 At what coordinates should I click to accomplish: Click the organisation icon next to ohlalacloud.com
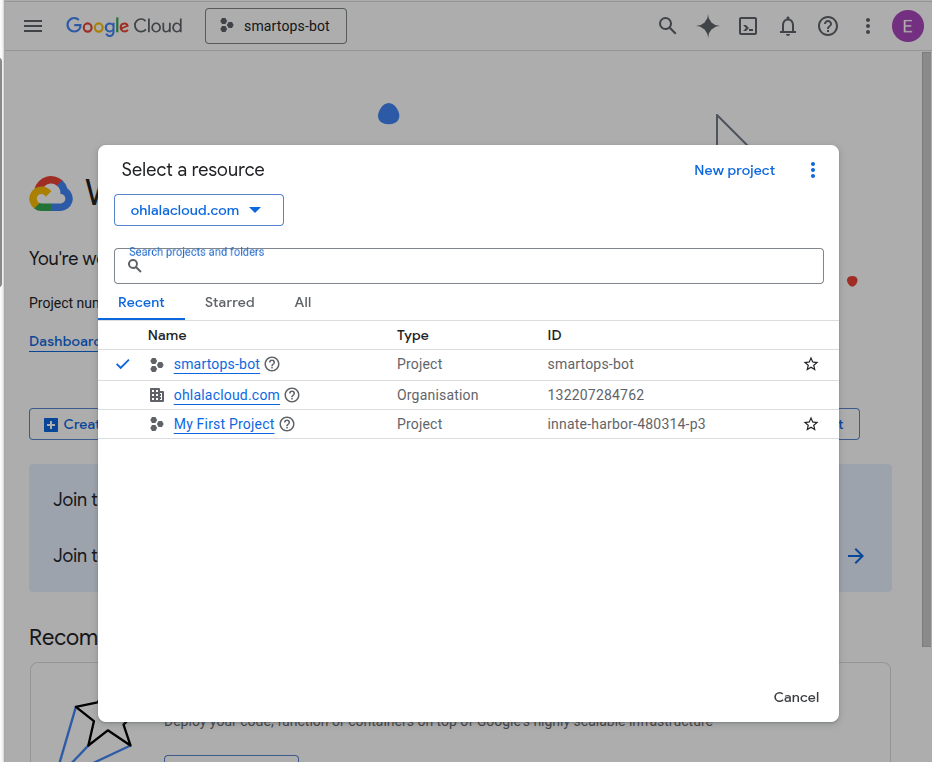tap(157, 394)
